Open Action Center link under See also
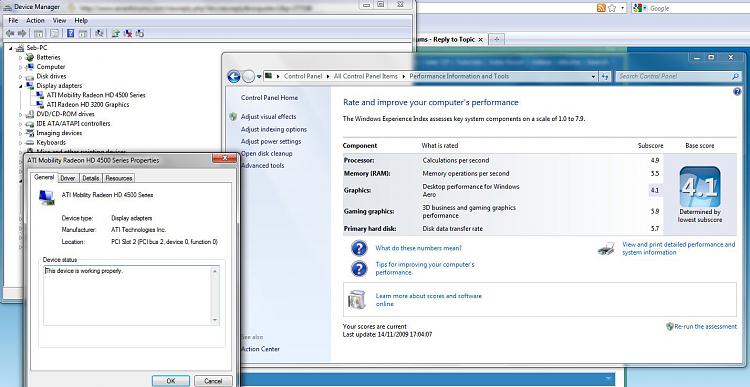750x387 pixels. 260,349
